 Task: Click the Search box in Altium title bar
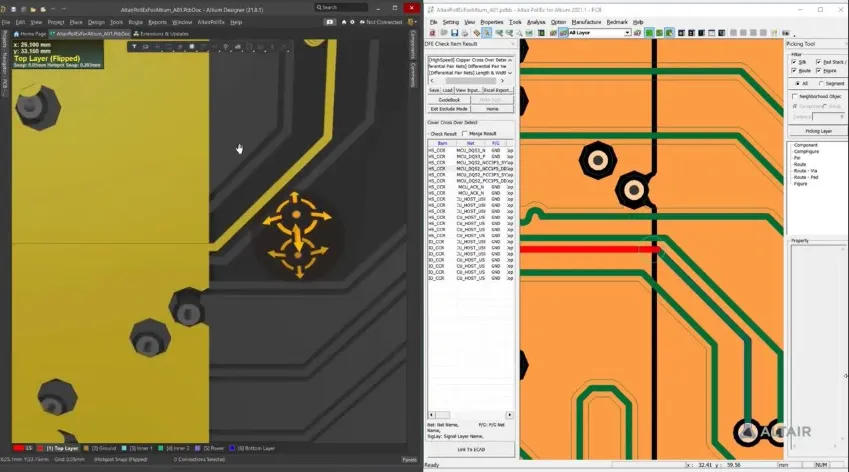point(341,8)
